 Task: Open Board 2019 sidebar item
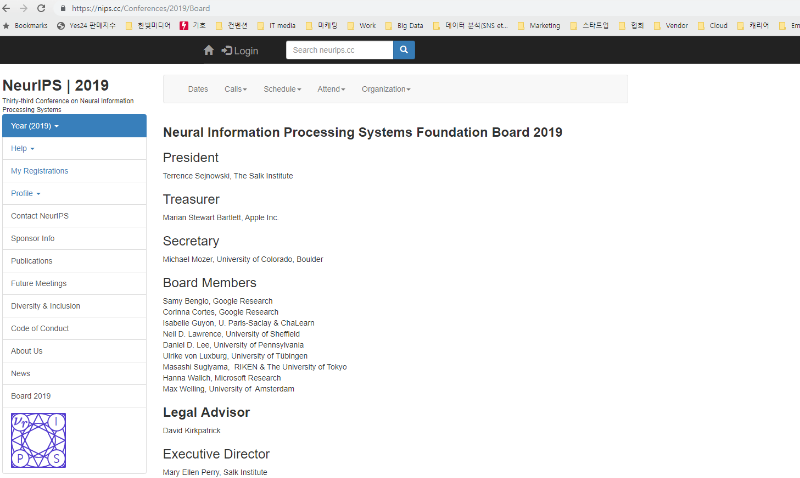coord(74,396)
